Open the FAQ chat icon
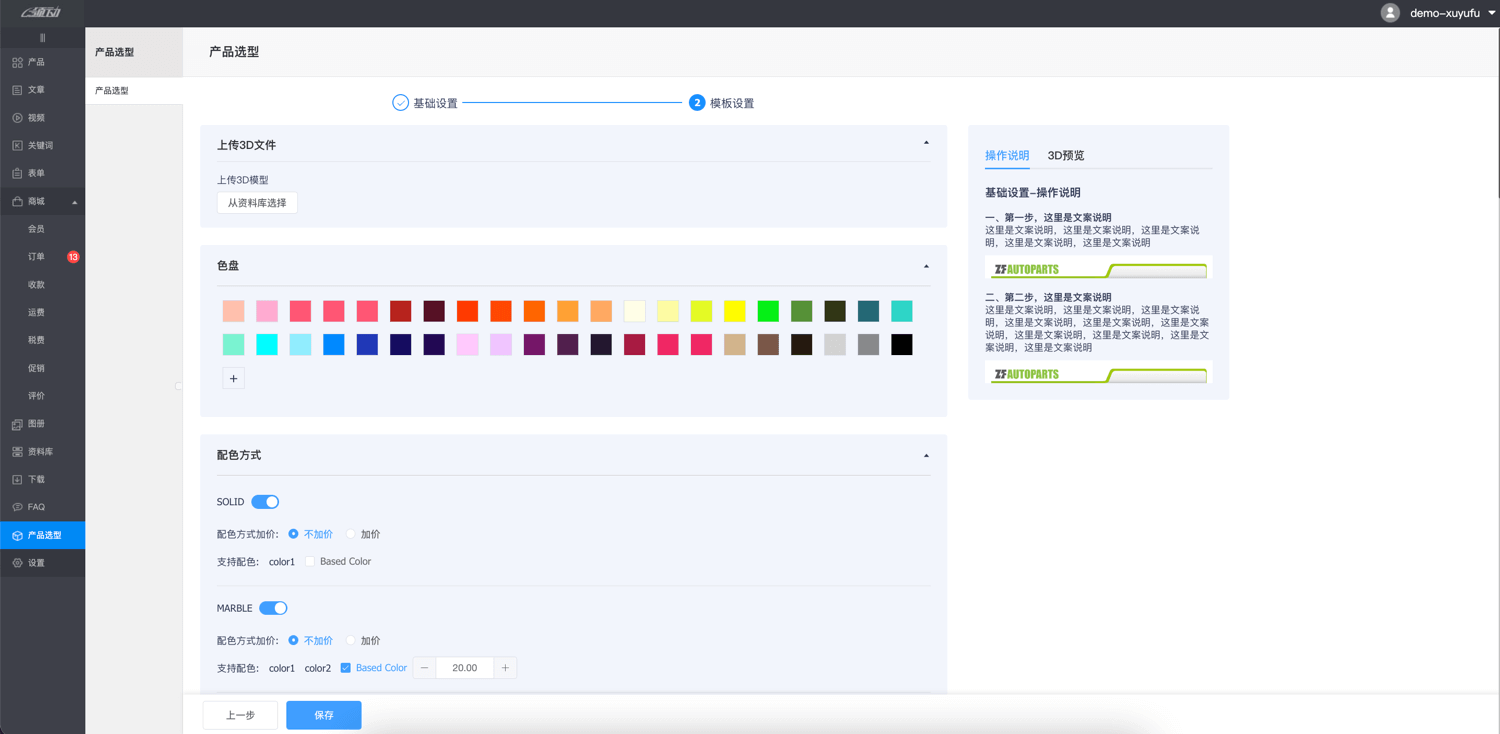This screenshot has width=1500, height=734. [x=17, y=507]
